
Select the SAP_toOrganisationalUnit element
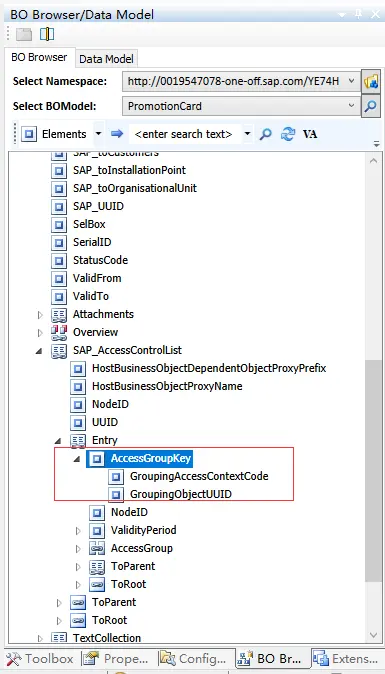tap(135, 188)
